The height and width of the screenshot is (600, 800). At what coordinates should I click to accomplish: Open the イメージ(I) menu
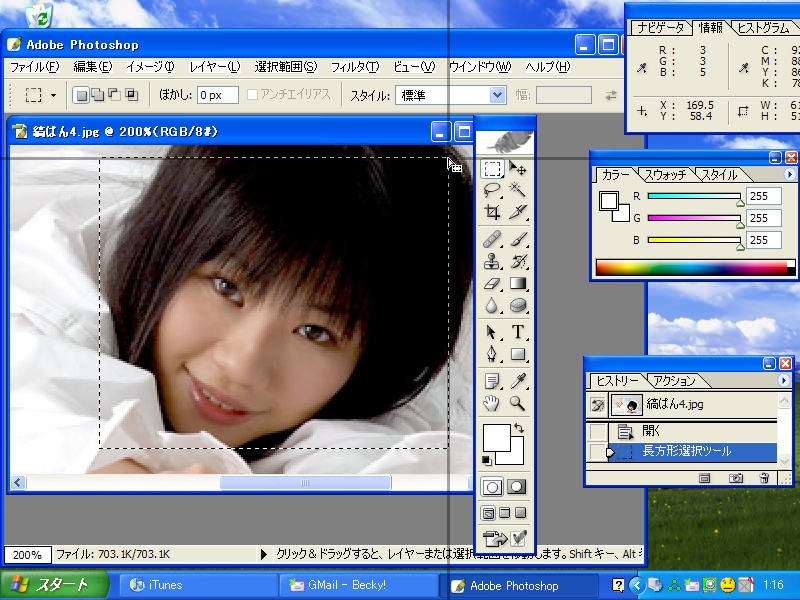click(151, 67)
